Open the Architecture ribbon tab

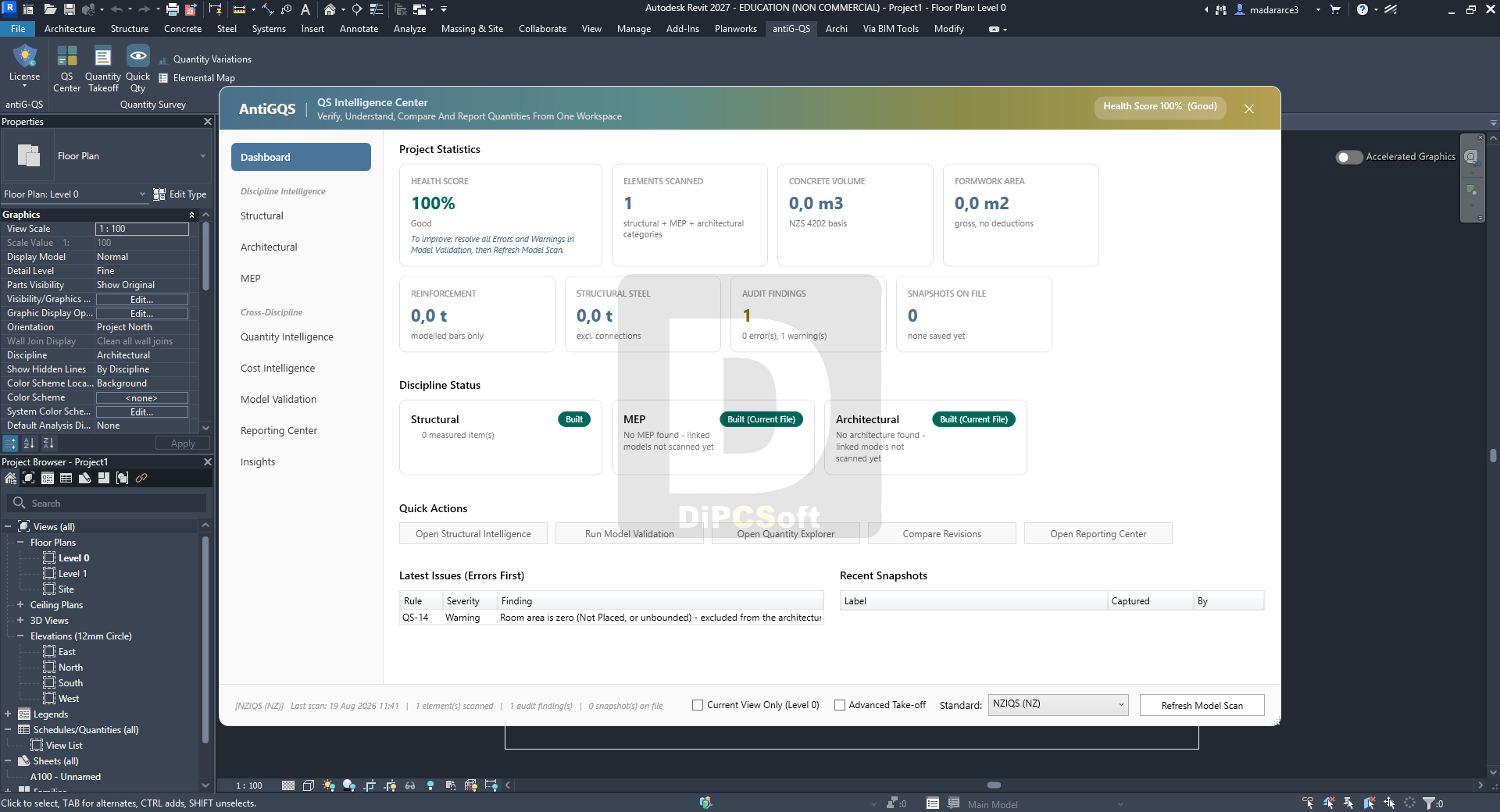70,29
